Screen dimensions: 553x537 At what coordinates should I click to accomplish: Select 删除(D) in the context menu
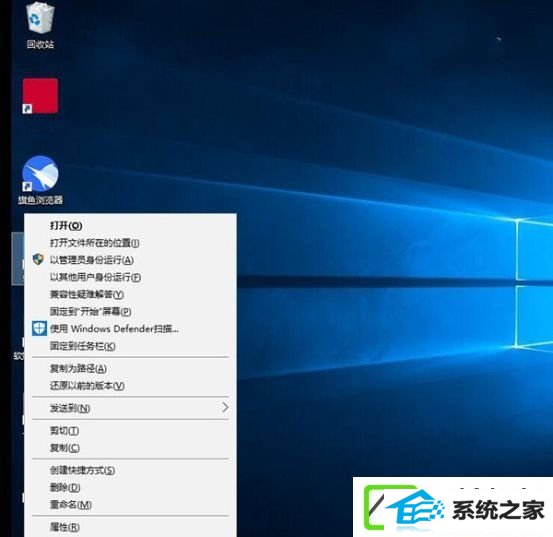(65, 487)
